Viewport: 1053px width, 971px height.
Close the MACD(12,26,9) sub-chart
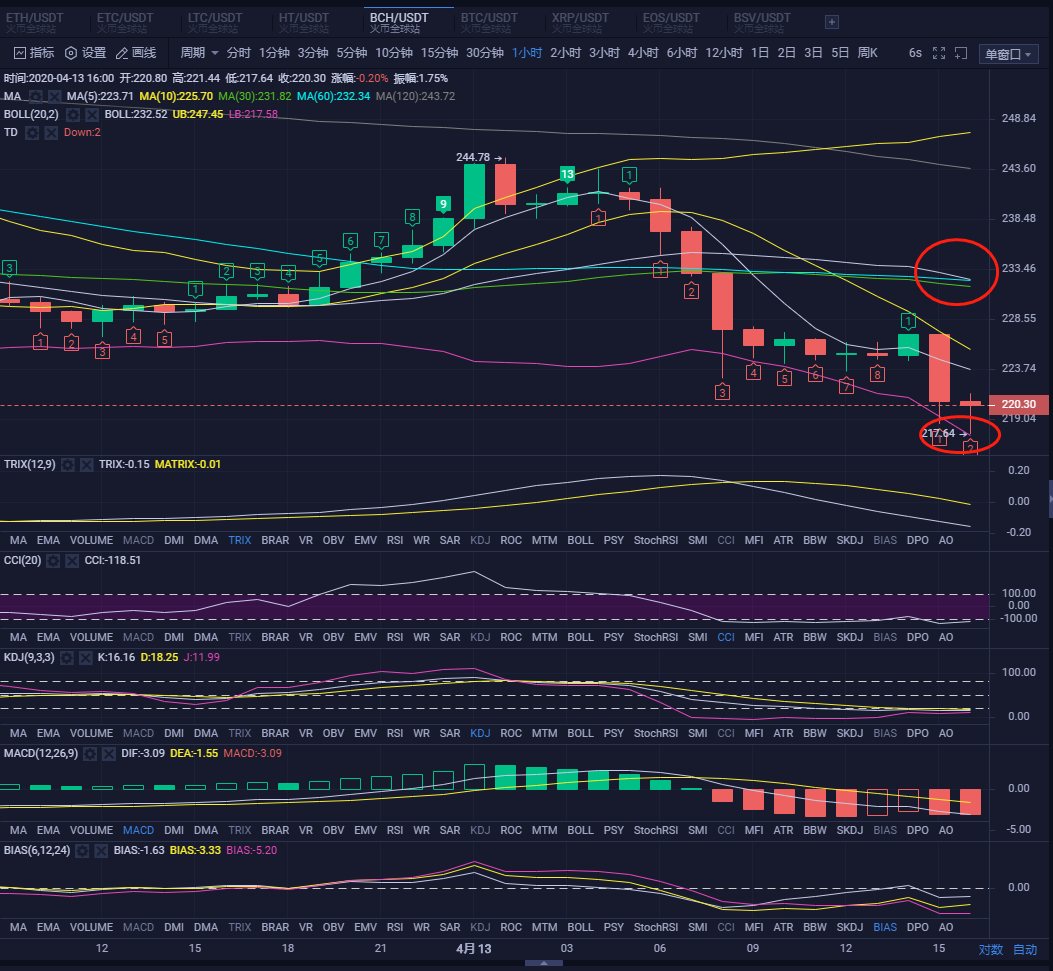pos(109,754)
